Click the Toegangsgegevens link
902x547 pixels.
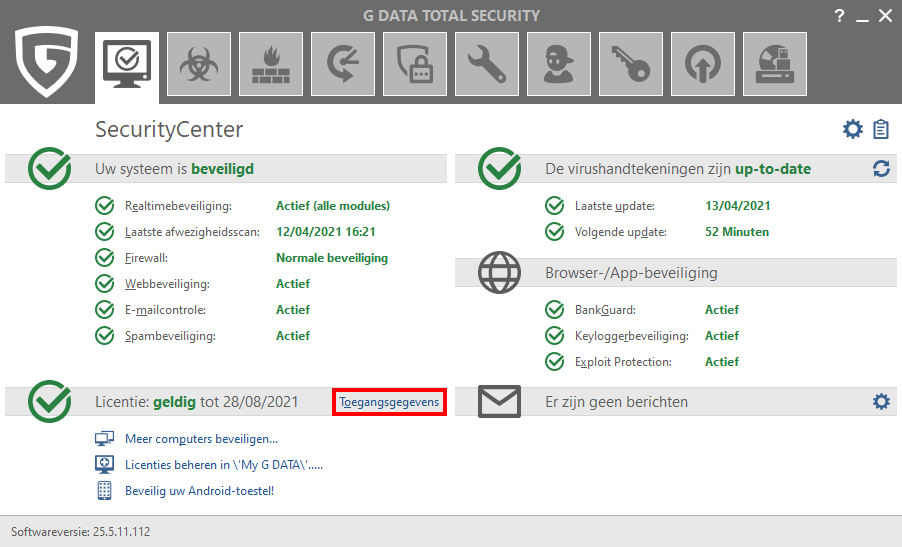pos(389,401)
